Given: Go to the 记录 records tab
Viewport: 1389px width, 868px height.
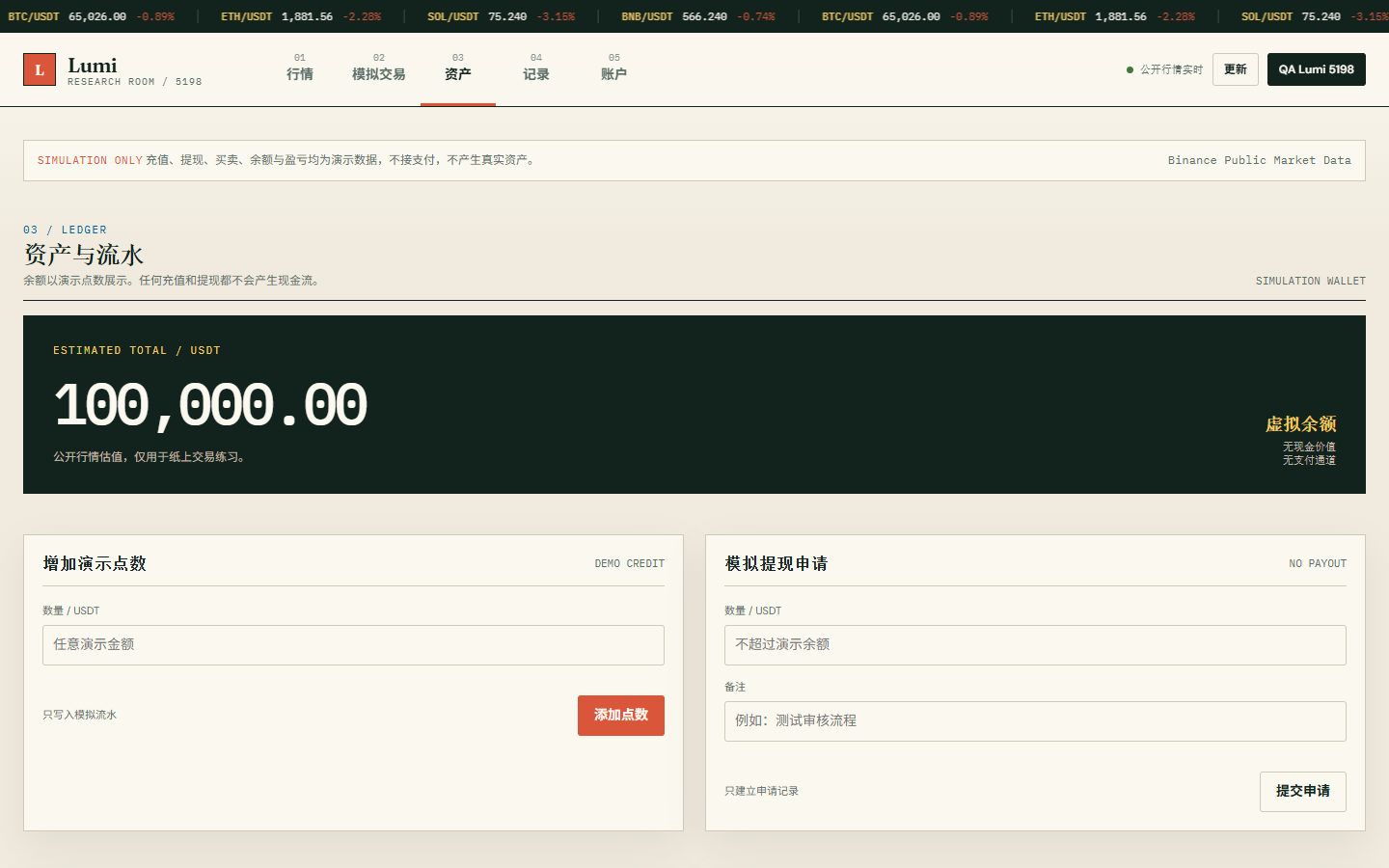Looking at the screenshot, I should pos(536,68).
